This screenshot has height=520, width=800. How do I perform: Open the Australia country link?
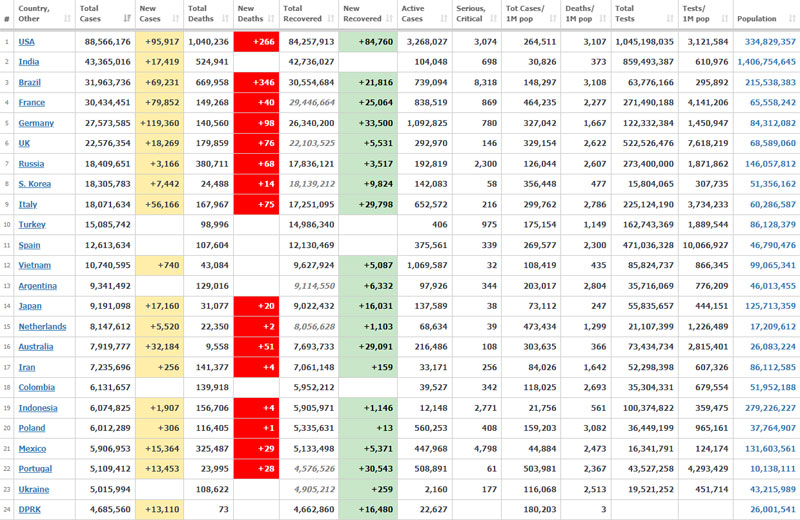coord(36,346)
